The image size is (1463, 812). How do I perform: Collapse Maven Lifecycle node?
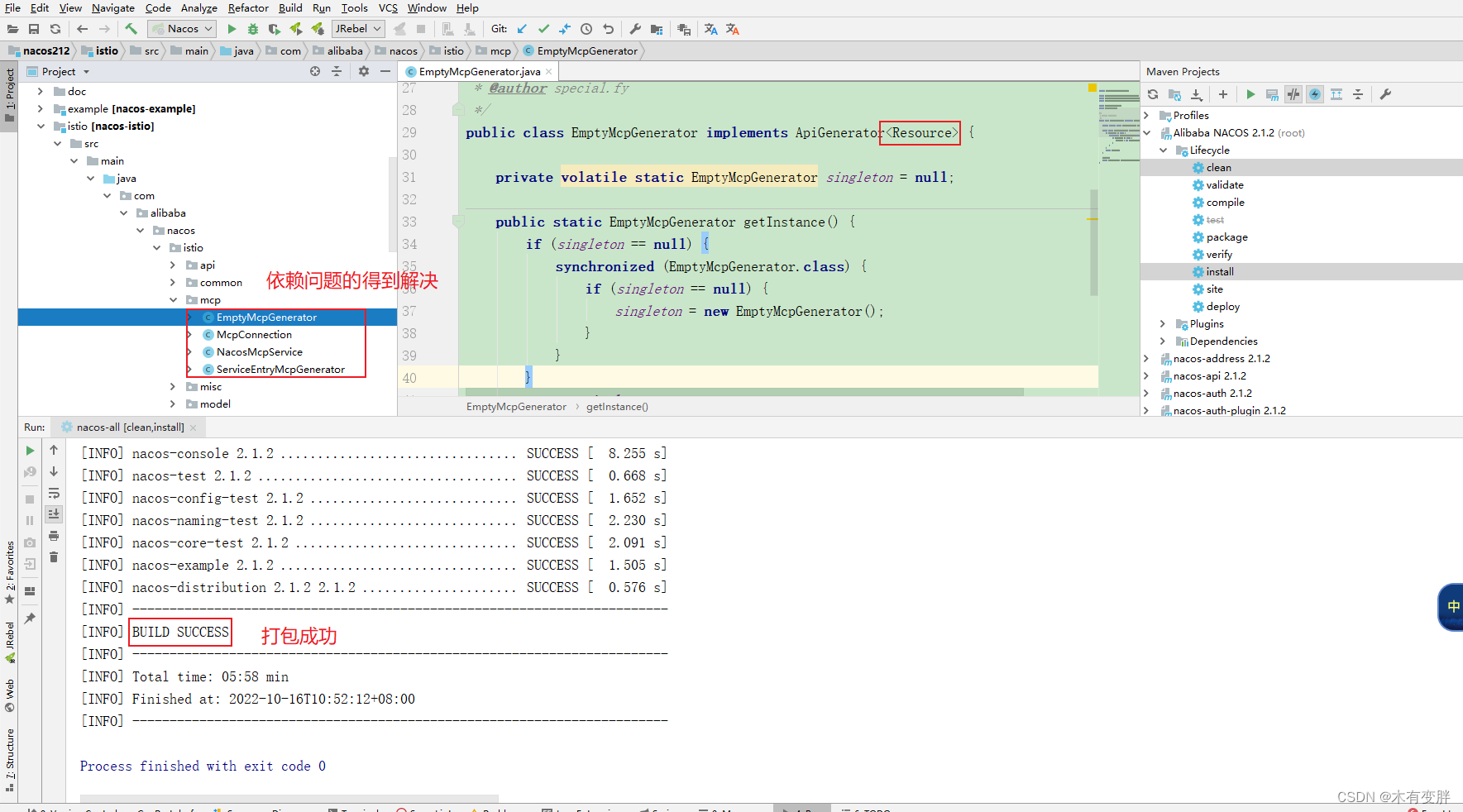pyautogui.click(x=1163, y=150)
